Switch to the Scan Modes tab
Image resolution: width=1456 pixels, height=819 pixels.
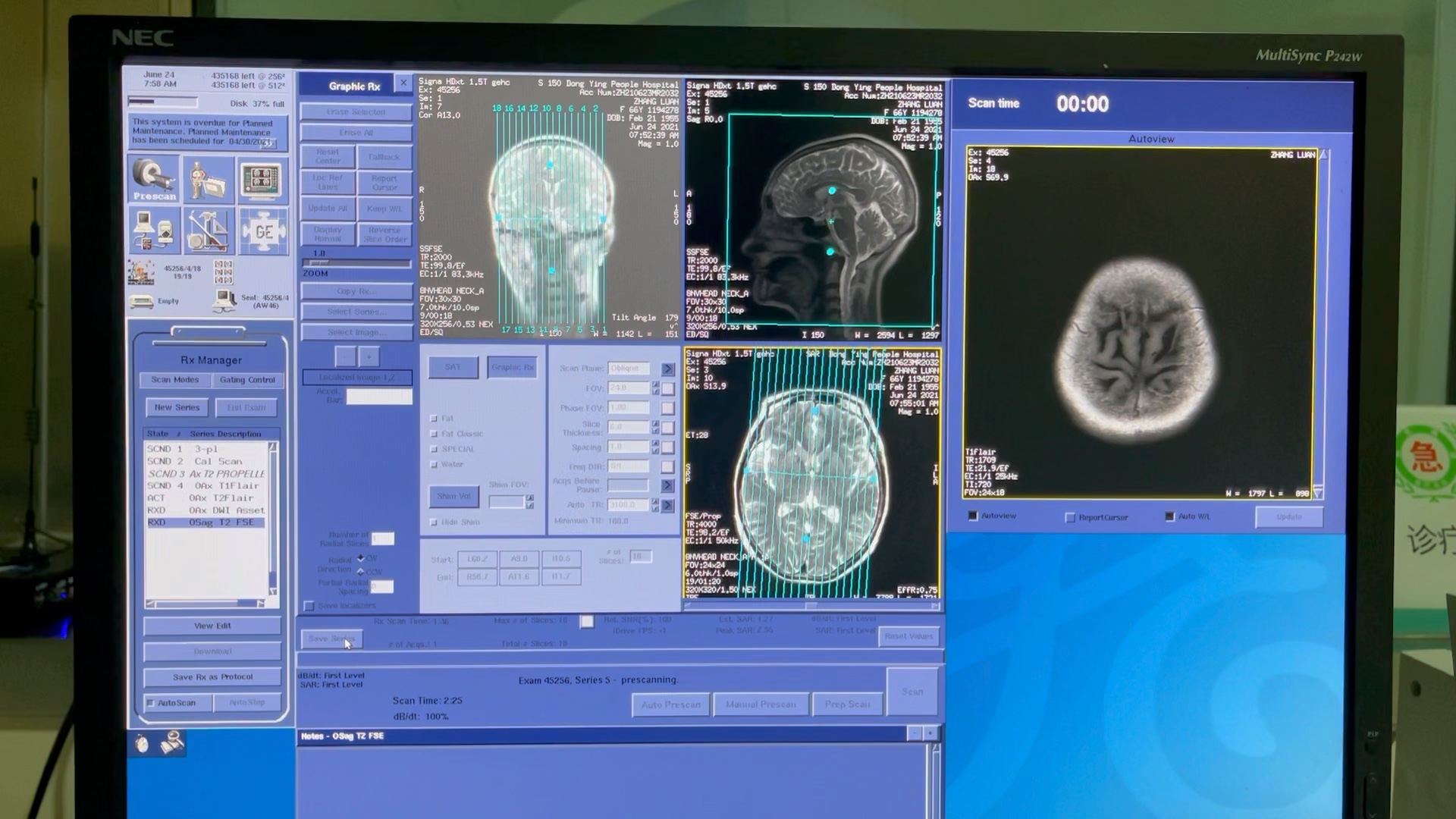[x=175, y=380]
